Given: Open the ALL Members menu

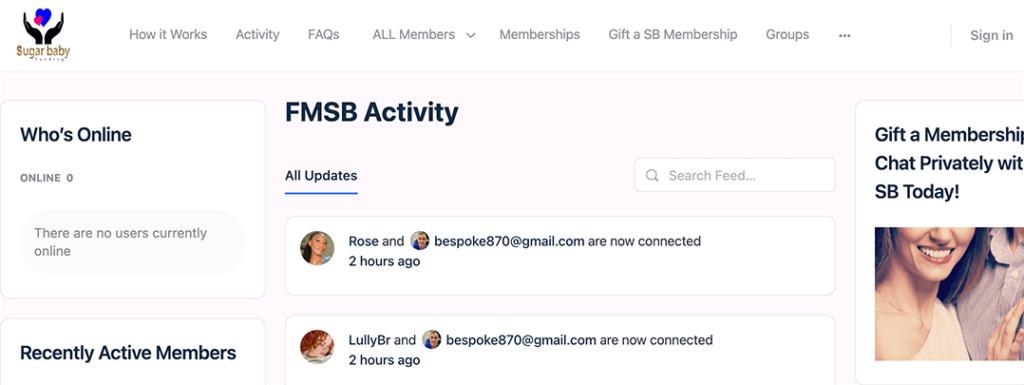Looking at the screenshot, I should 413,35.
